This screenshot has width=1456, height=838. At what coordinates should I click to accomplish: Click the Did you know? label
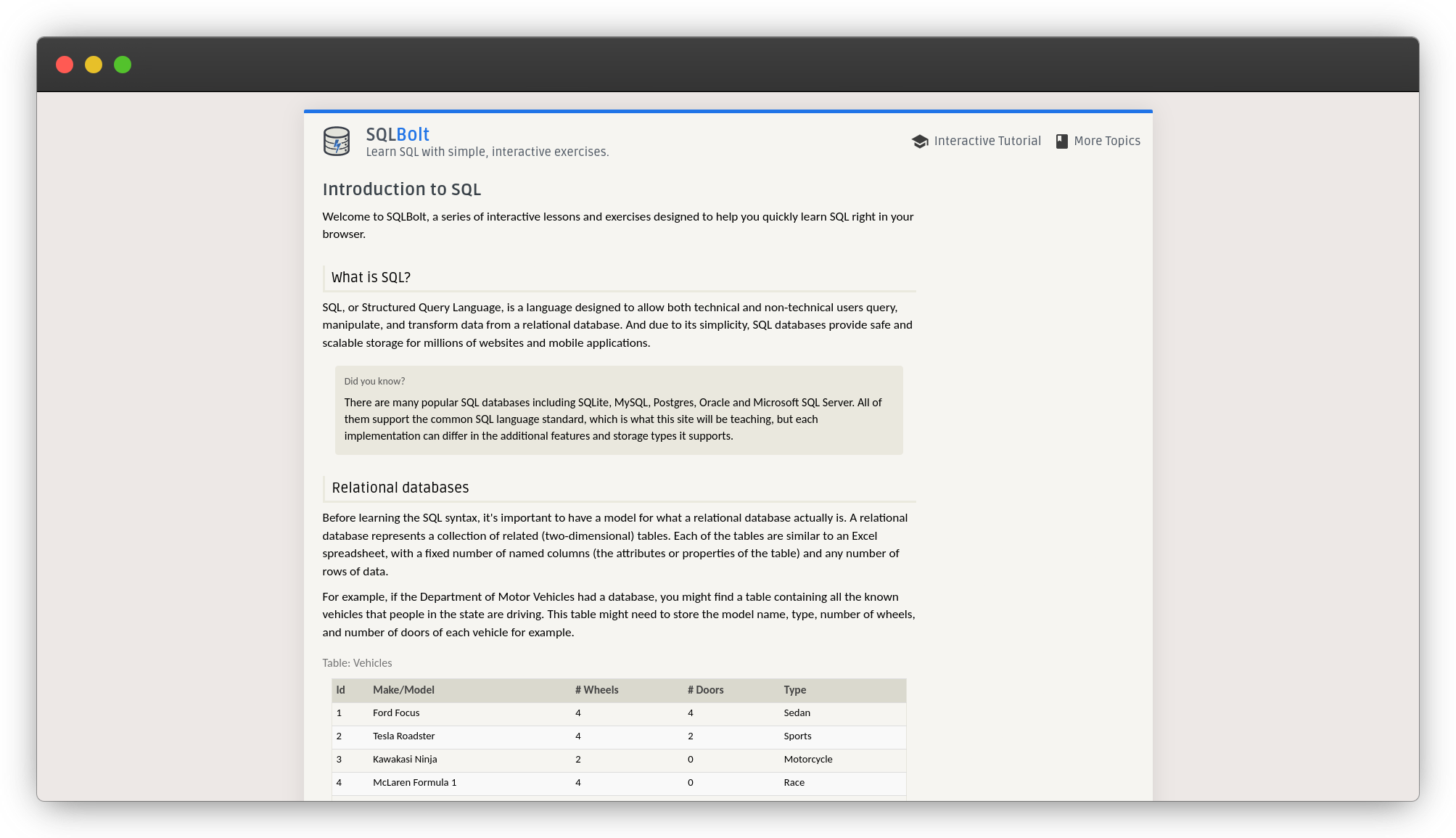(374, 382)
